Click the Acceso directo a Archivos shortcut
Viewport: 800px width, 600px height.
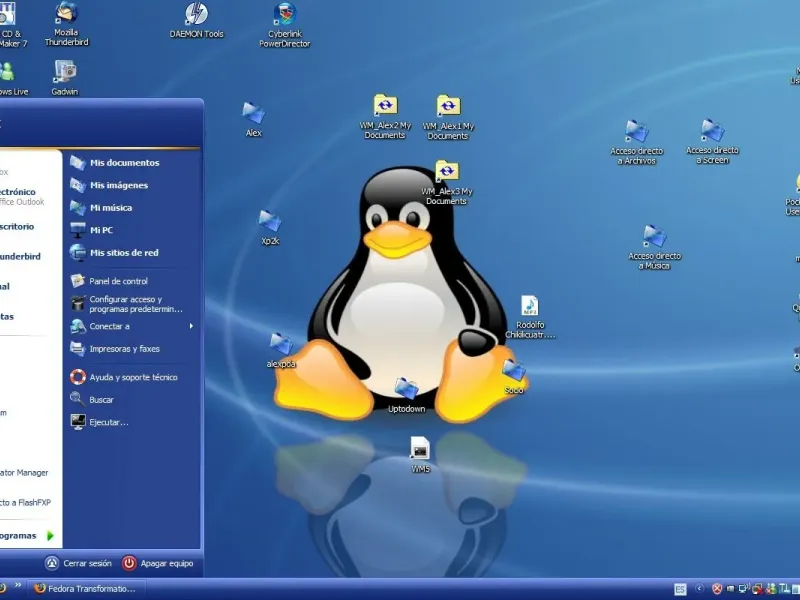point(637,132)
